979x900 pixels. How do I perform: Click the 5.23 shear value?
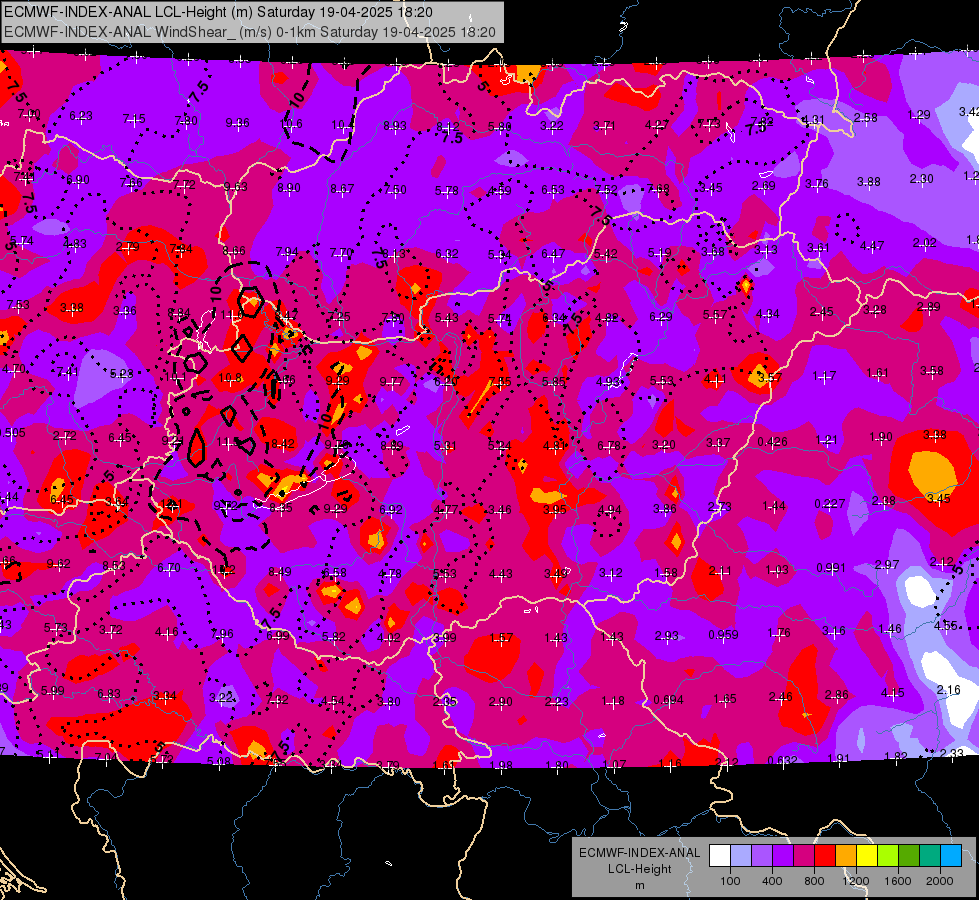click(x=121, y=373)
